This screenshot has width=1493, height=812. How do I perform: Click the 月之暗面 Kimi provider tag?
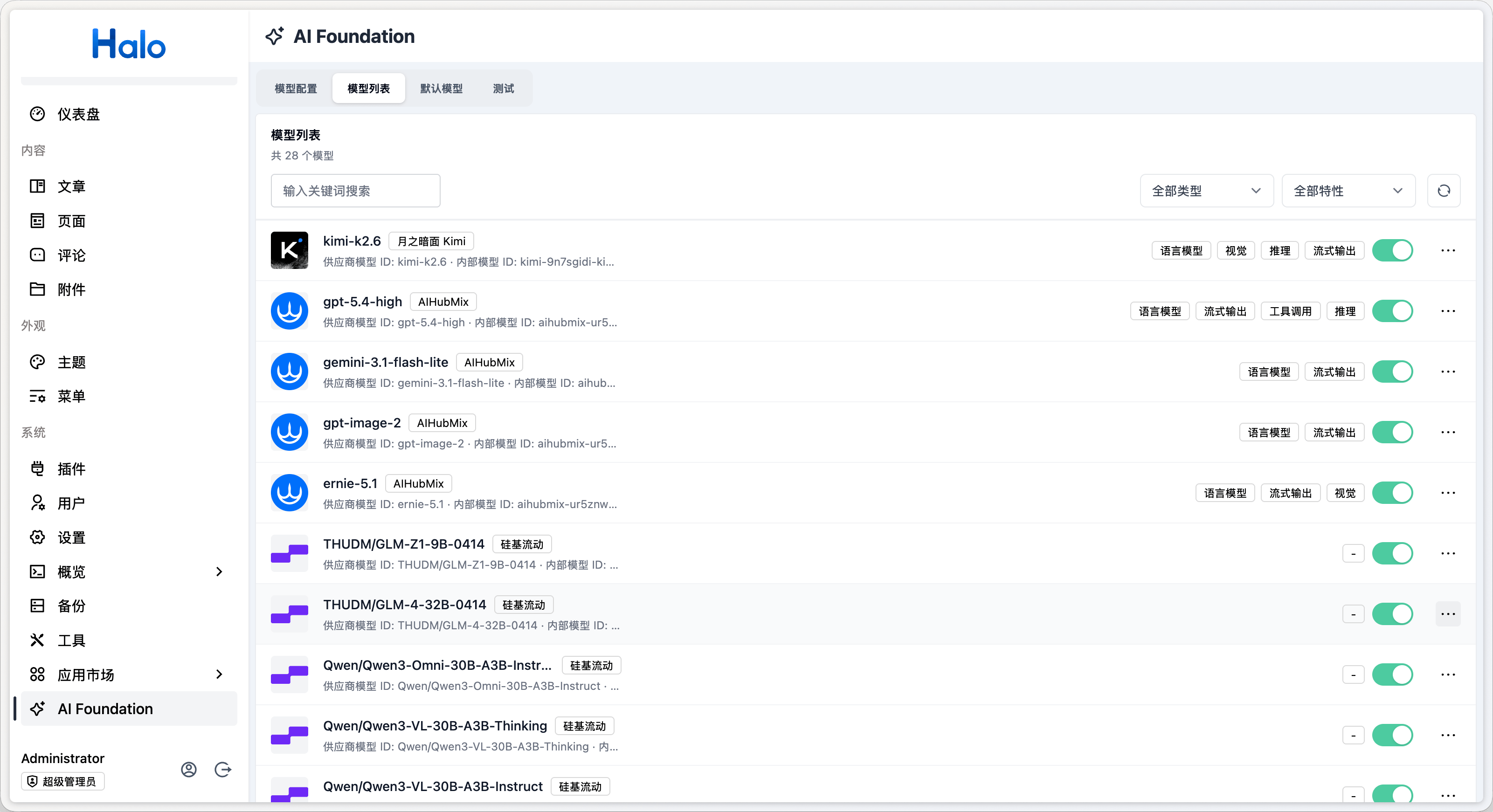(x=431, y=241)
